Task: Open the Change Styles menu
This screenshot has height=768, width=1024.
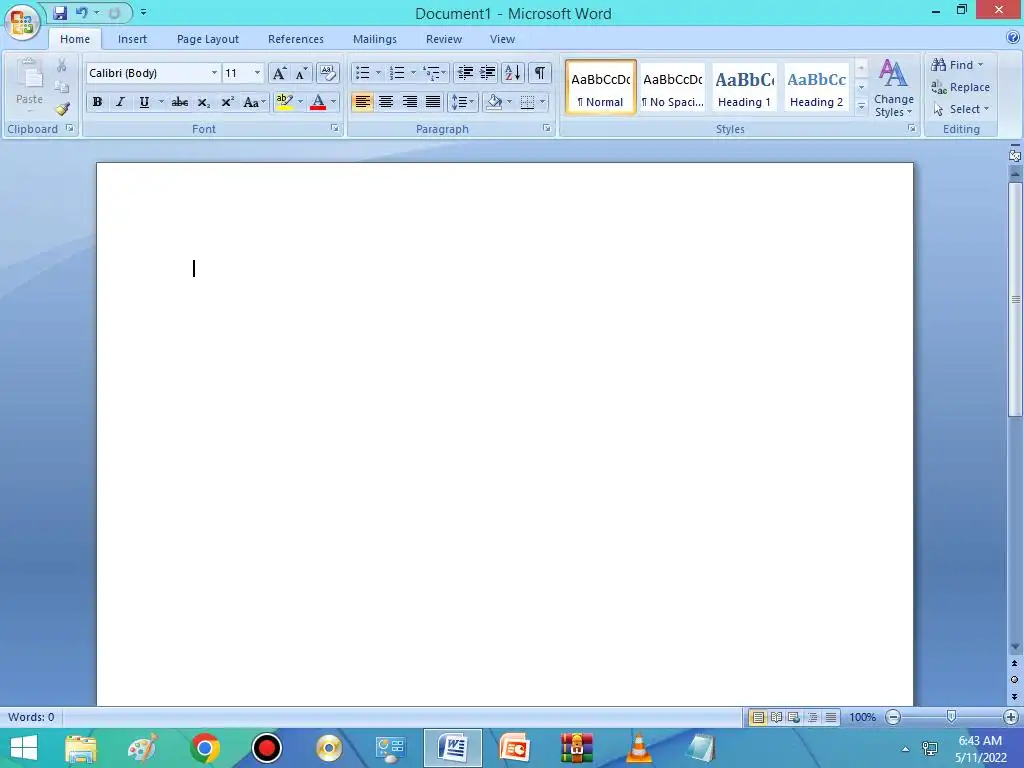Action: (893, 88)
